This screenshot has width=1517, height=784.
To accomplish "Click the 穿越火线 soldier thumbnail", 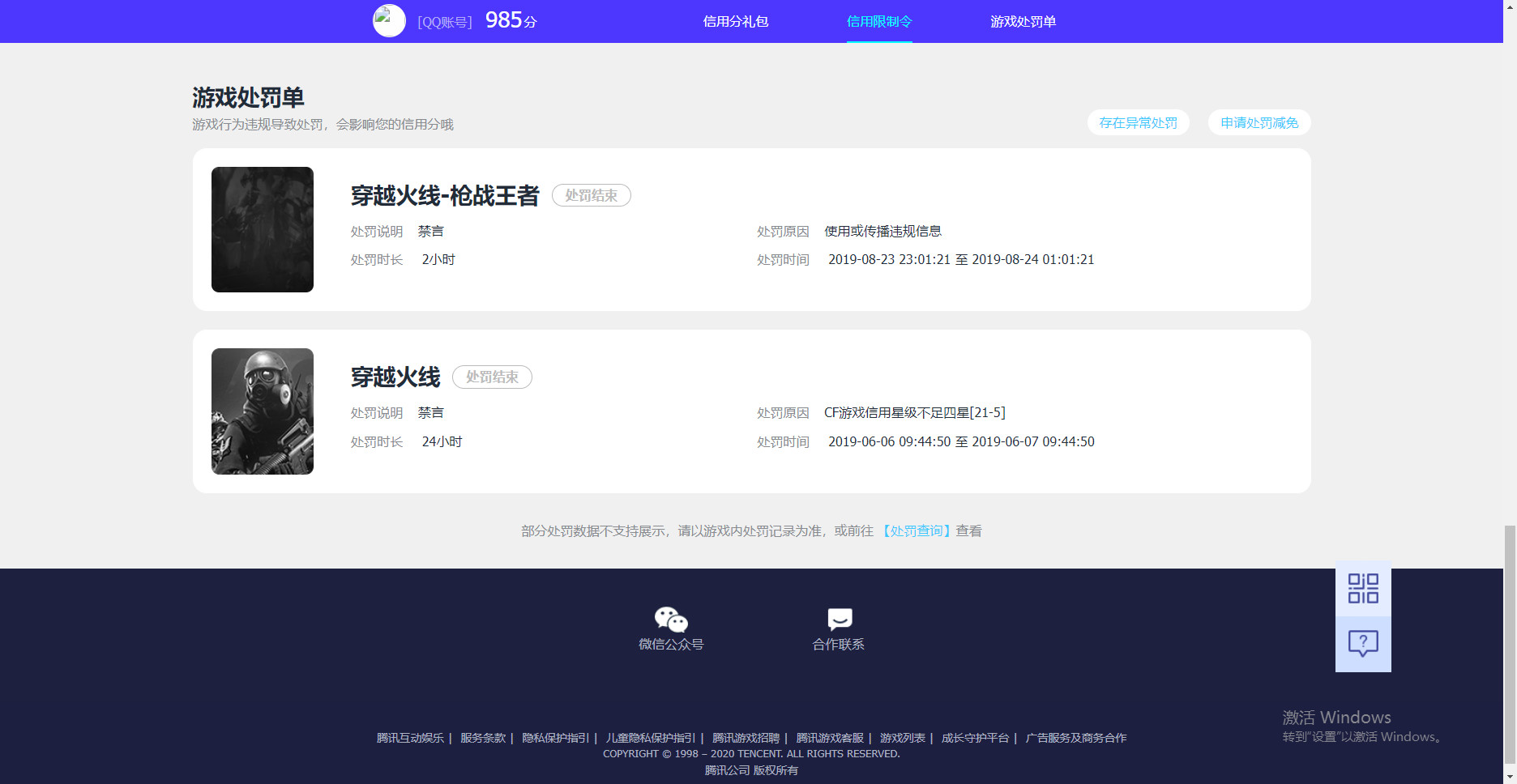I will 263,411.
